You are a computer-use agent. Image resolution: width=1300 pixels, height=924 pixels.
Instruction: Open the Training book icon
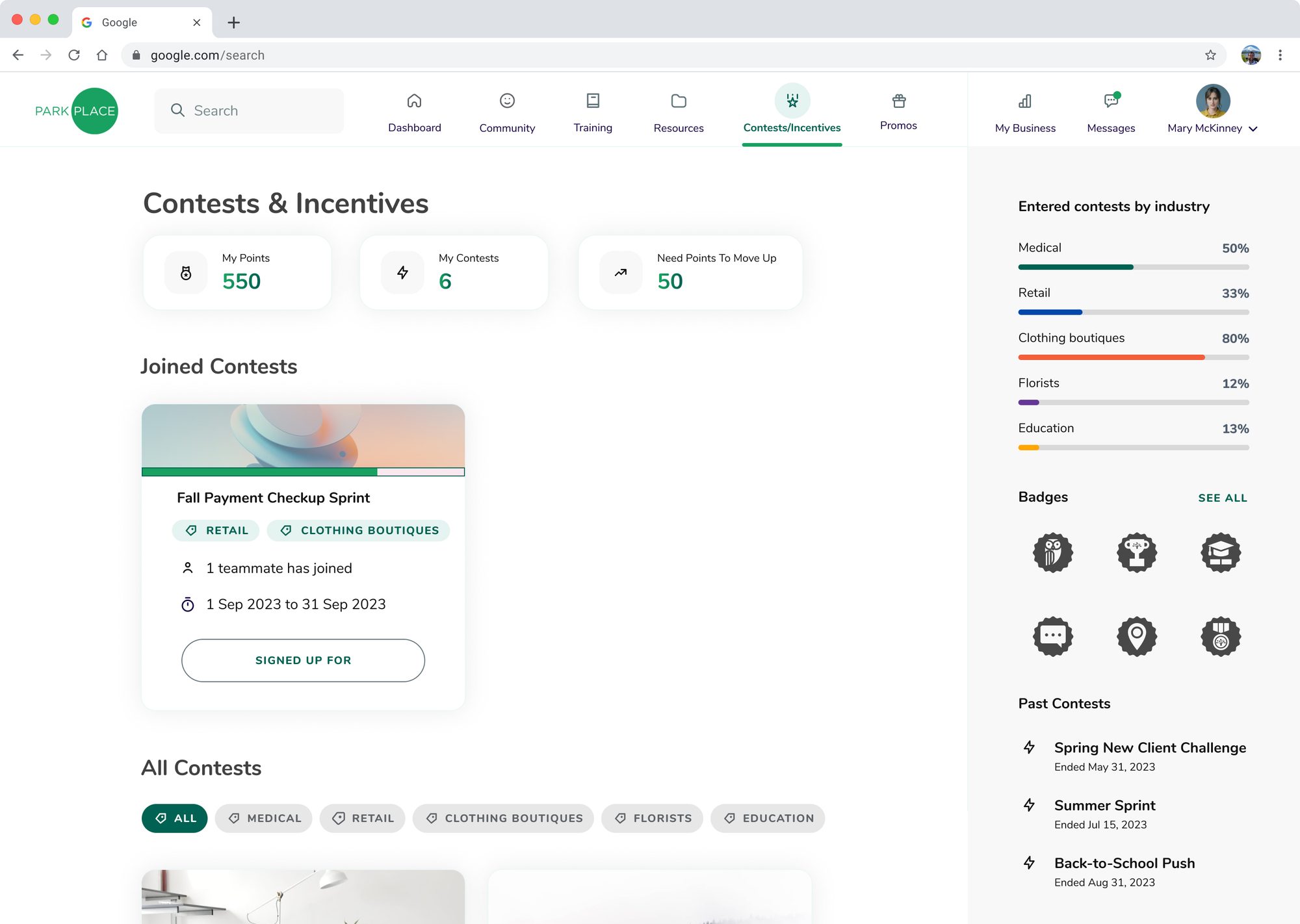[593, 101]
